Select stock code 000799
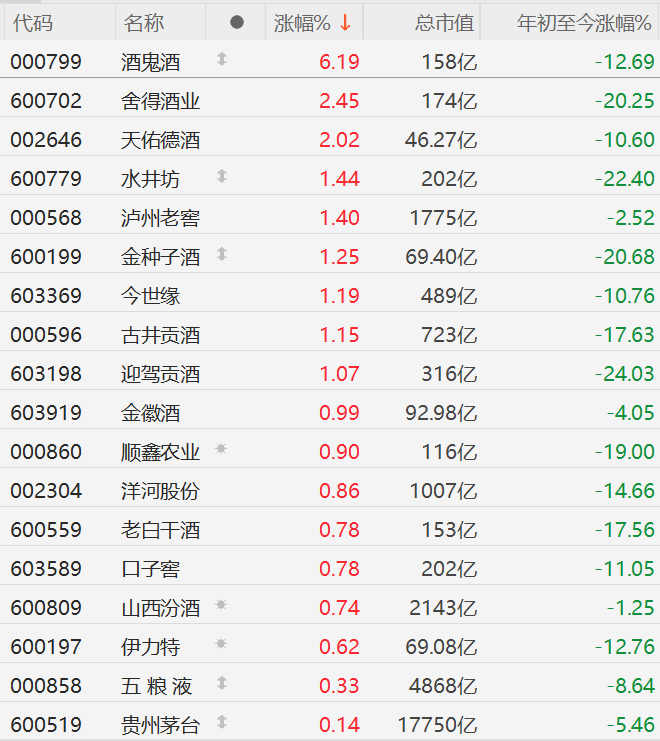Screen dimensions: 660x741 point(46,62)
